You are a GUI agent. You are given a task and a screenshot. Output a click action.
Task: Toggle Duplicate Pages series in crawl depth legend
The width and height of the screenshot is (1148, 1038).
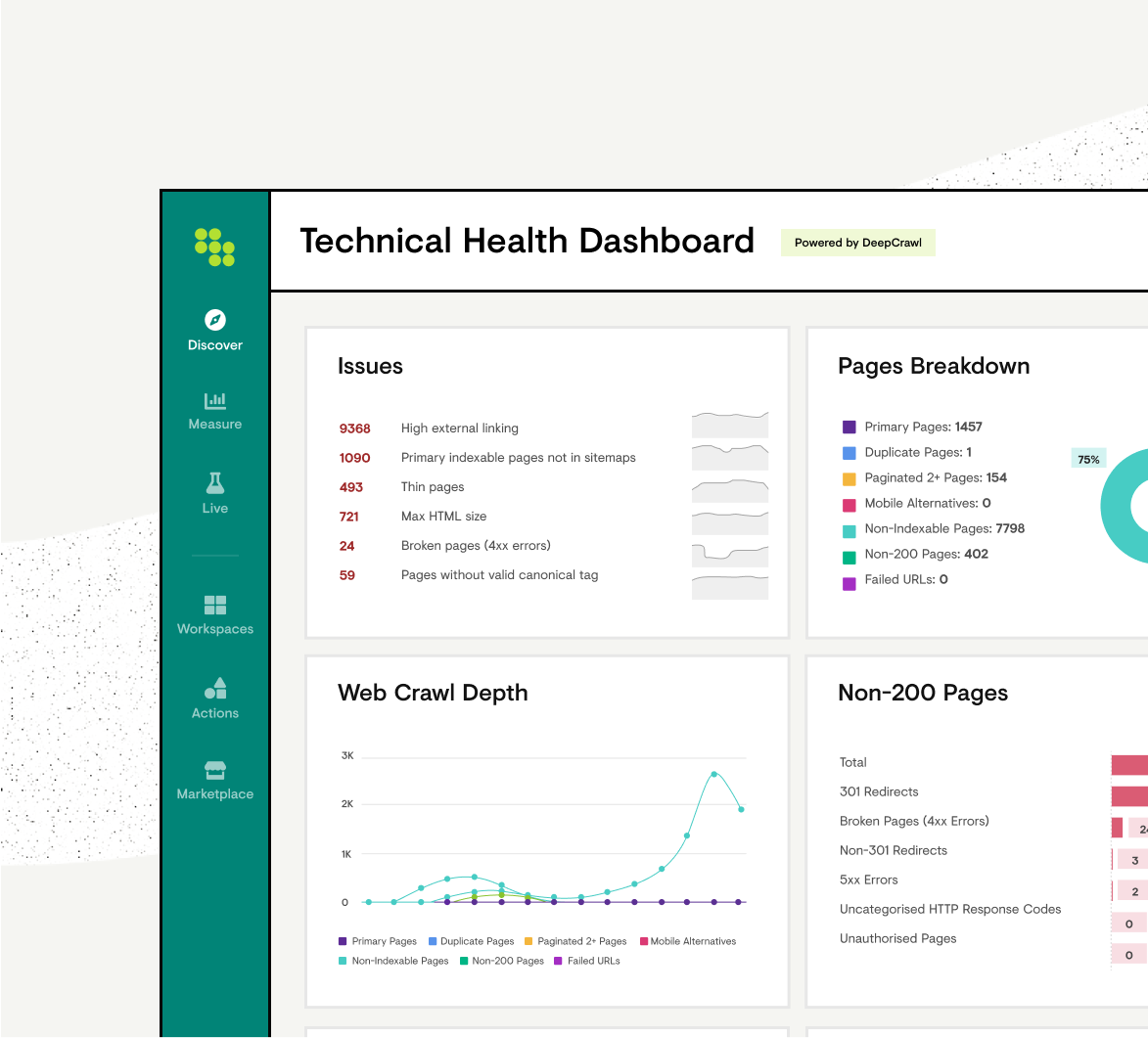[x=472, y=941]
